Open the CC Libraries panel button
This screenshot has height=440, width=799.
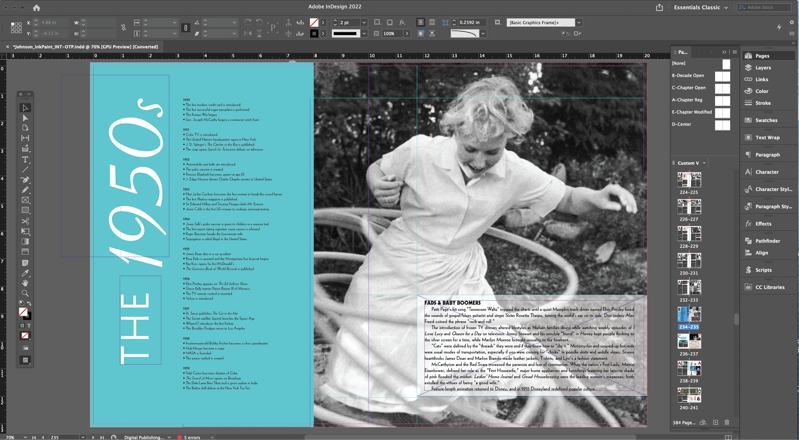(x=767, y=287)
